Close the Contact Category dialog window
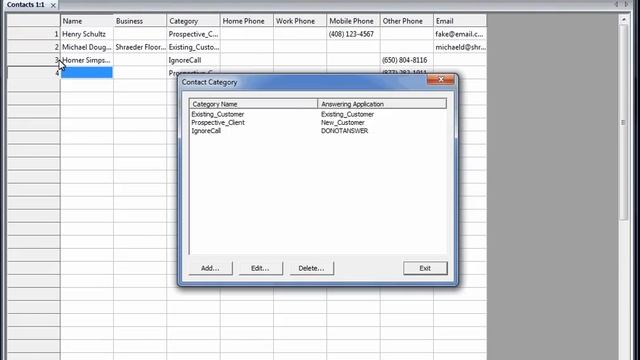 coord(441,80)
